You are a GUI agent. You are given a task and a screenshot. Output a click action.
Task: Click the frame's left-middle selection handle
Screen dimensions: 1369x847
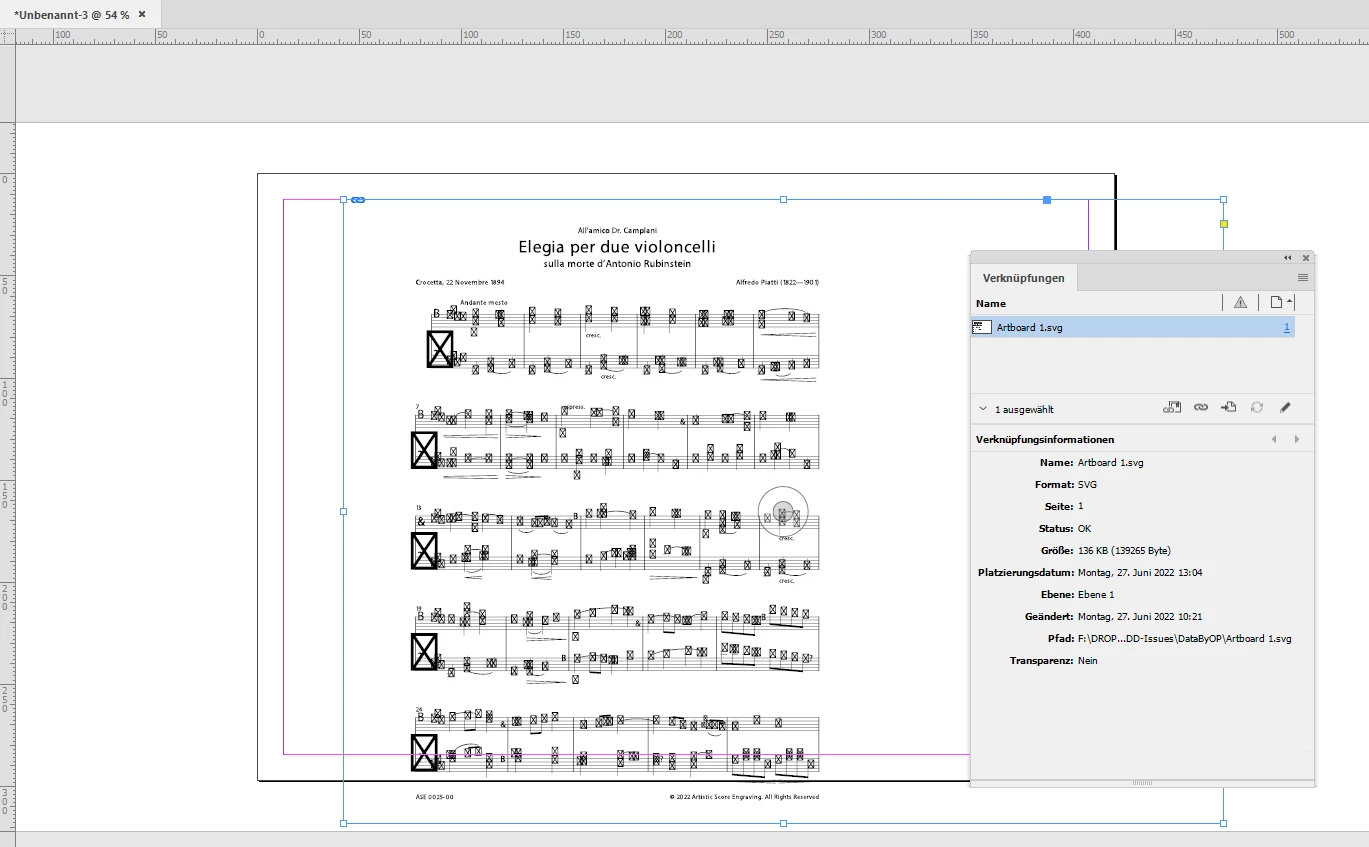tap(343, 511)
